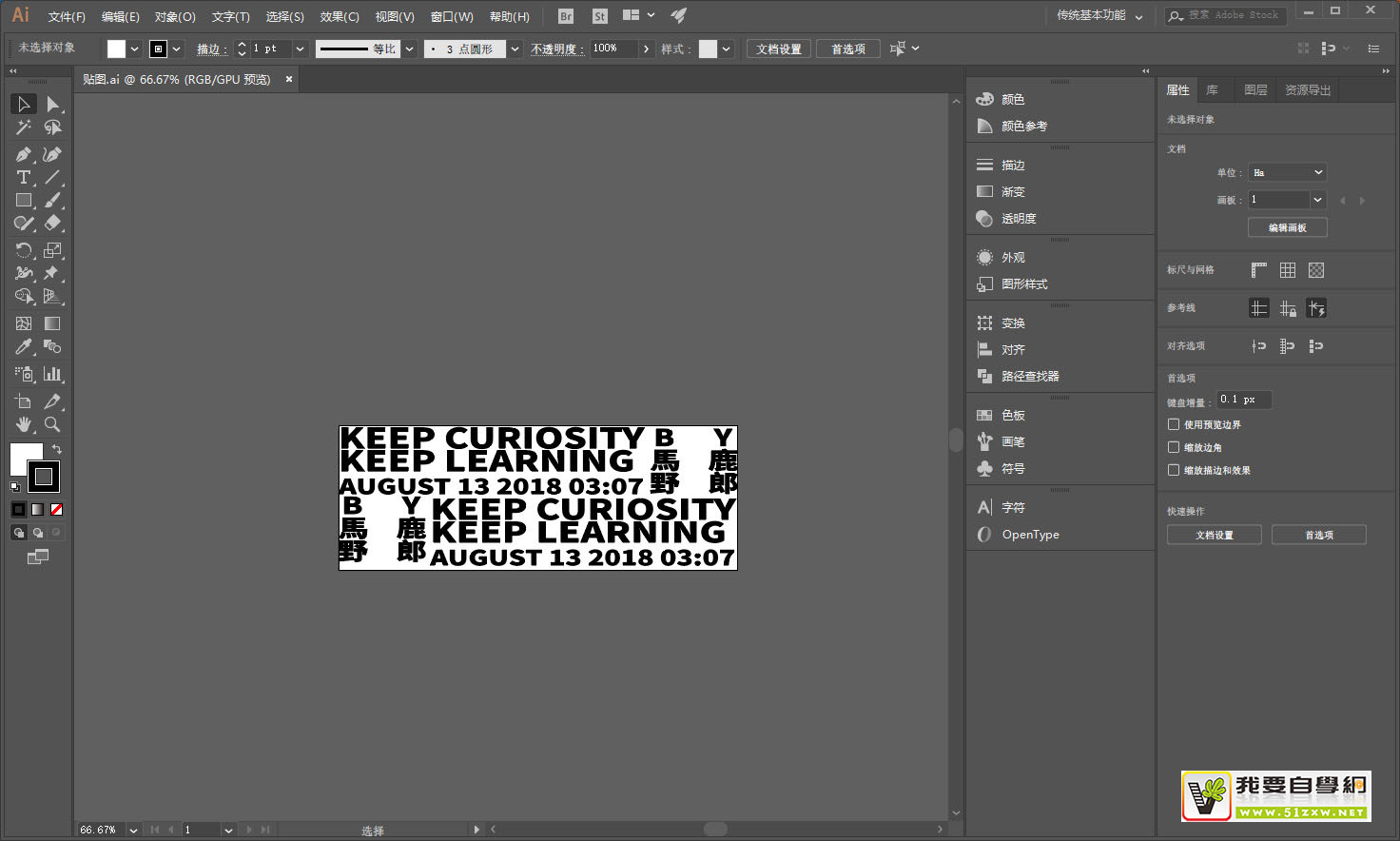
Task: Select the Curvature tool
Action: pyautogui.click(x=52, y=154)
